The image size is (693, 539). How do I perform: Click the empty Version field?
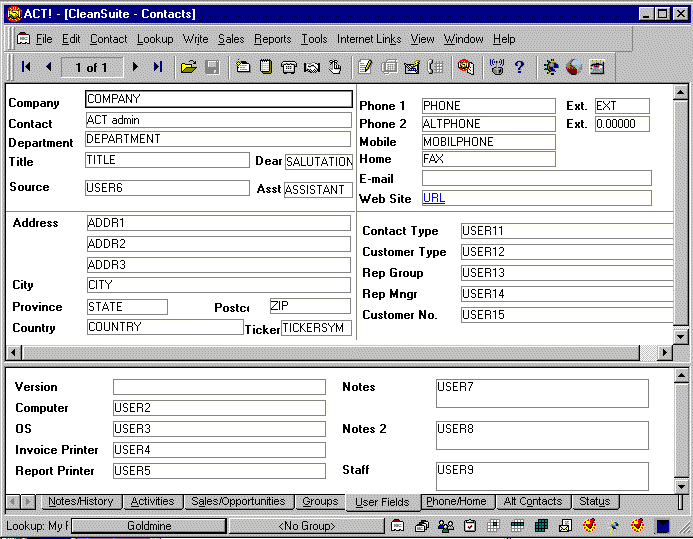pyautogui.click(x=219, y=387)
